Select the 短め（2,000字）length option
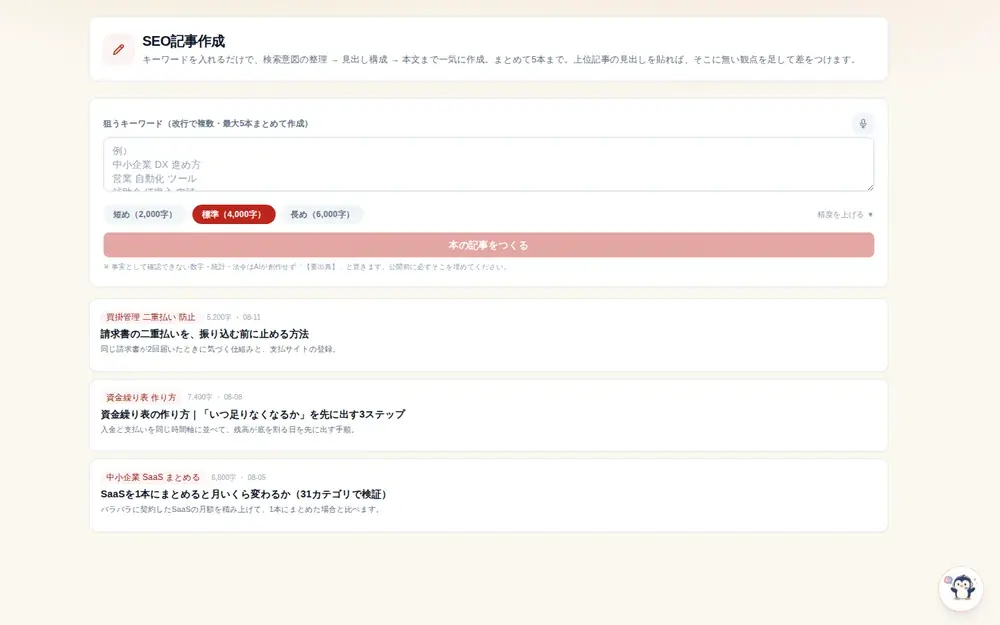 click(143, 214)
